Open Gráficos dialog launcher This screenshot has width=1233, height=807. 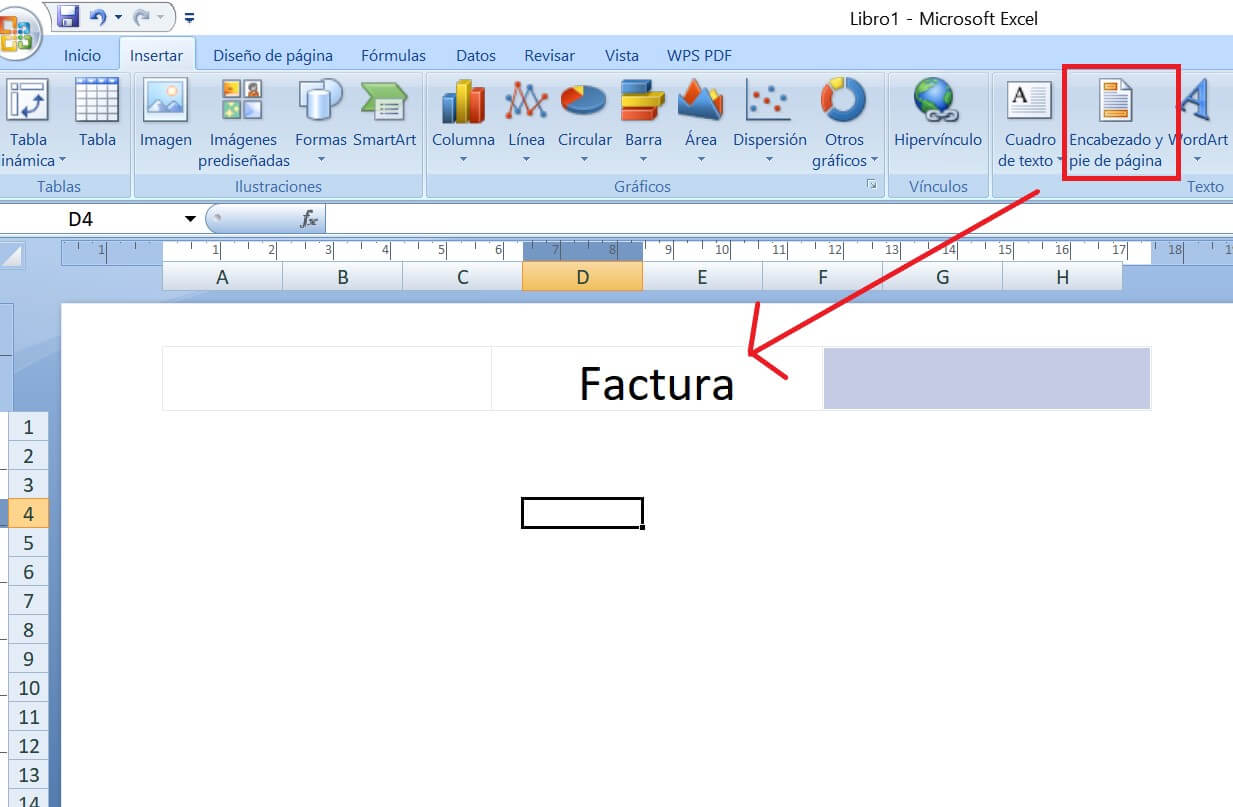coord(872,185)
